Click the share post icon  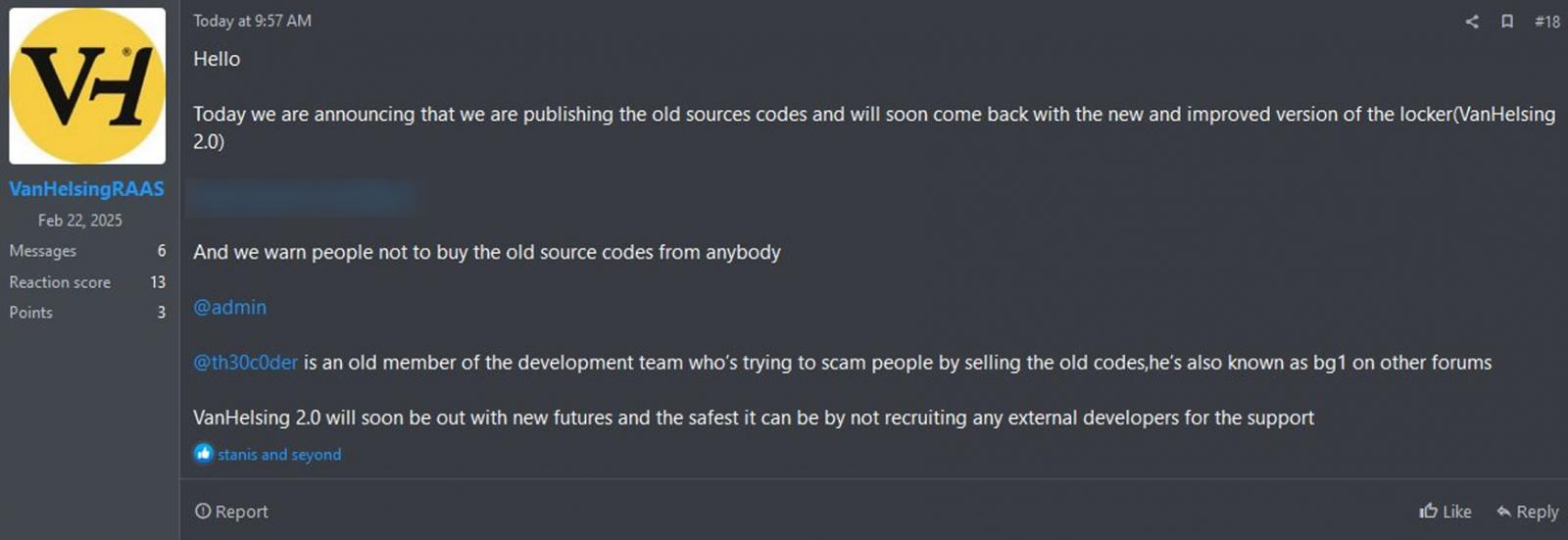pyautogui.click(x=1471, y=22)
